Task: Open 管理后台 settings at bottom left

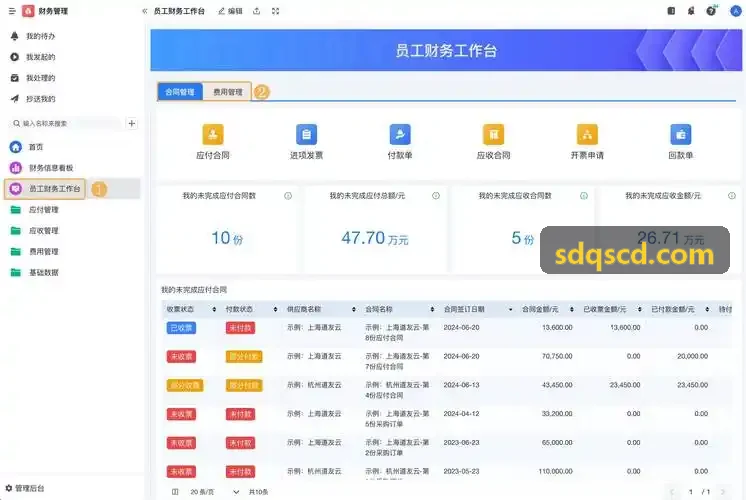Action: coord(25,489)
